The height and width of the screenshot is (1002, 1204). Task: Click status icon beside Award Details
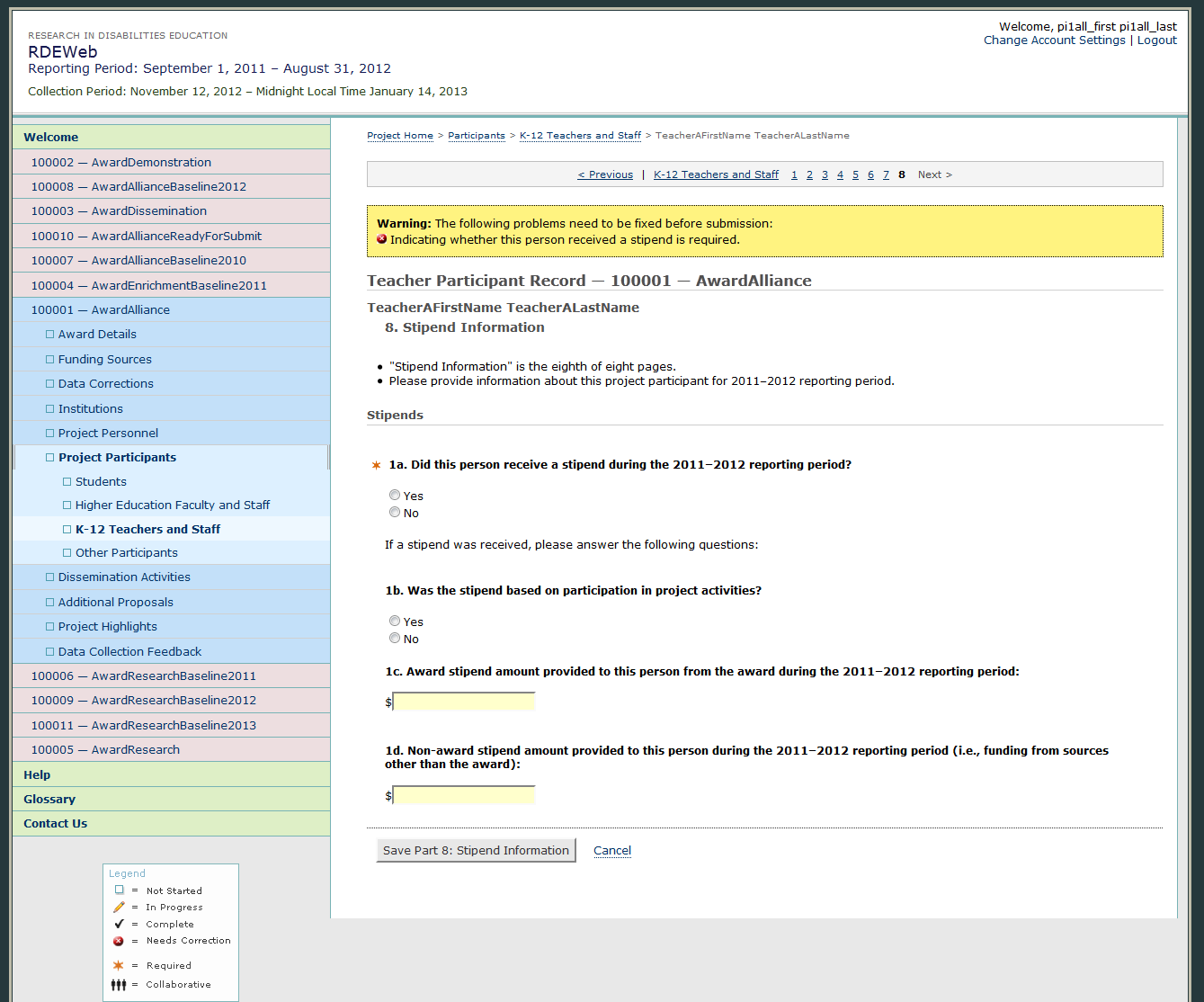click(x=50, y=335)
